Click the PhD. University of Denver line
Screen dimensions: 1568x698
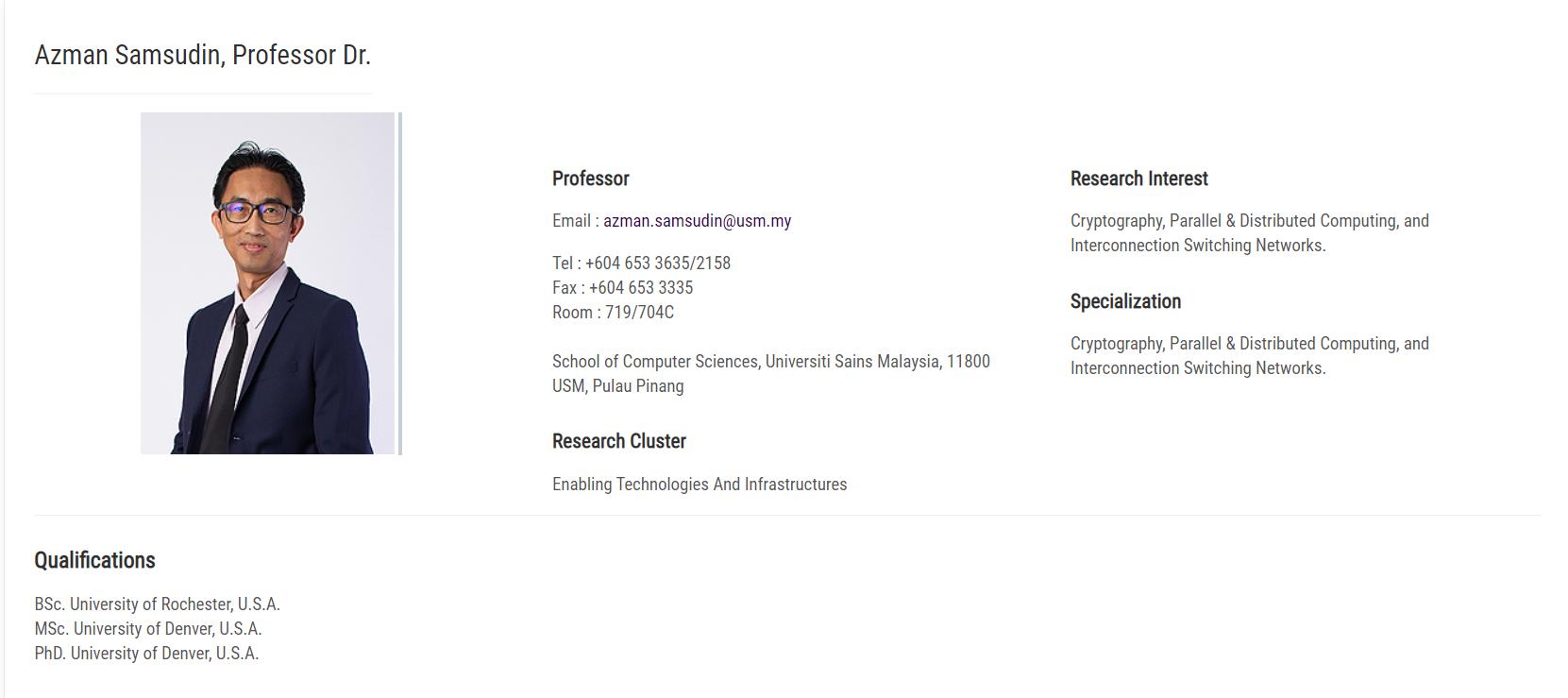click(x=146, y=654)
